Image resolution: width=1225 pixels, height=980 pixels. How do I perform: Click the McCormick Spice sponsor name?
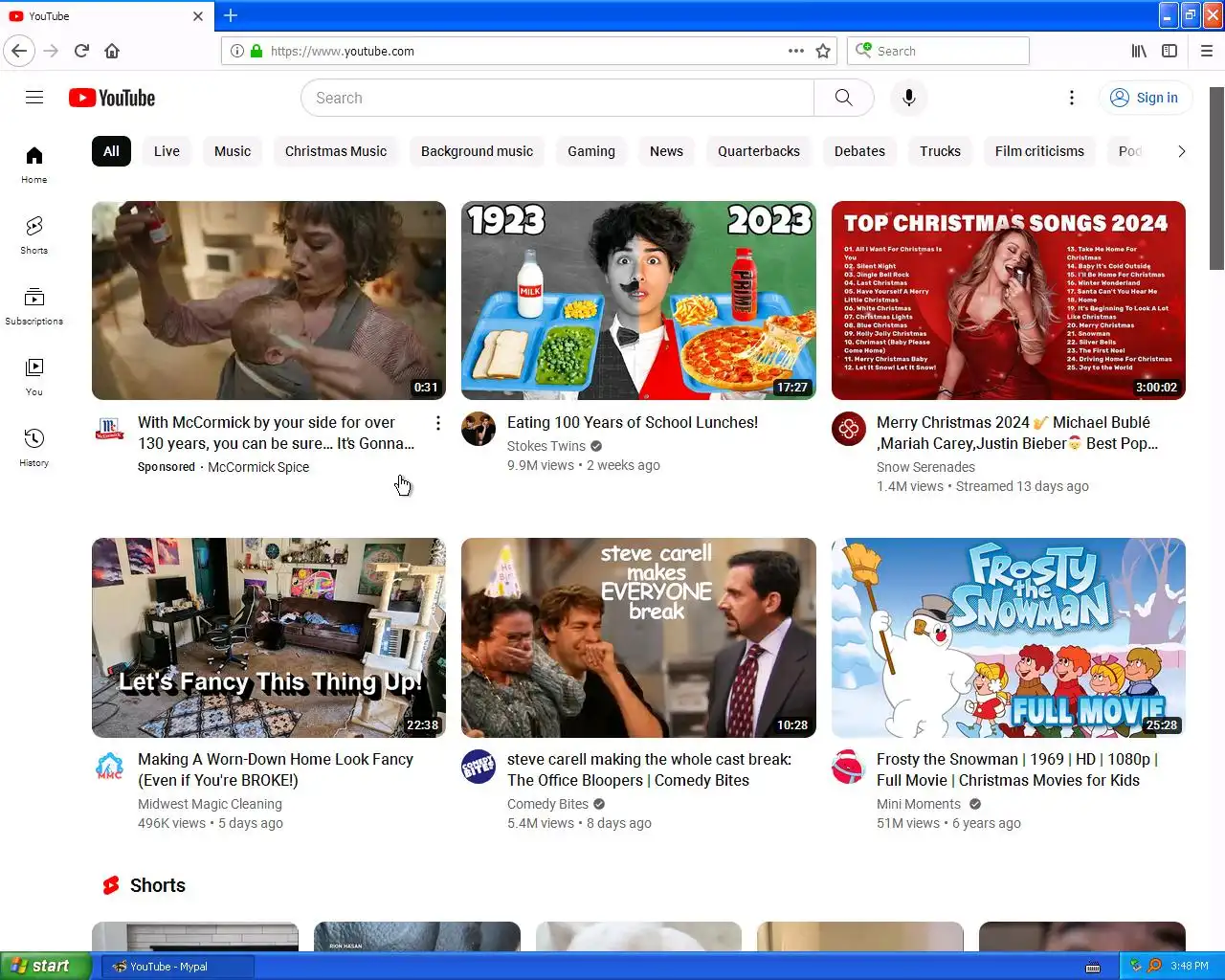258,467
